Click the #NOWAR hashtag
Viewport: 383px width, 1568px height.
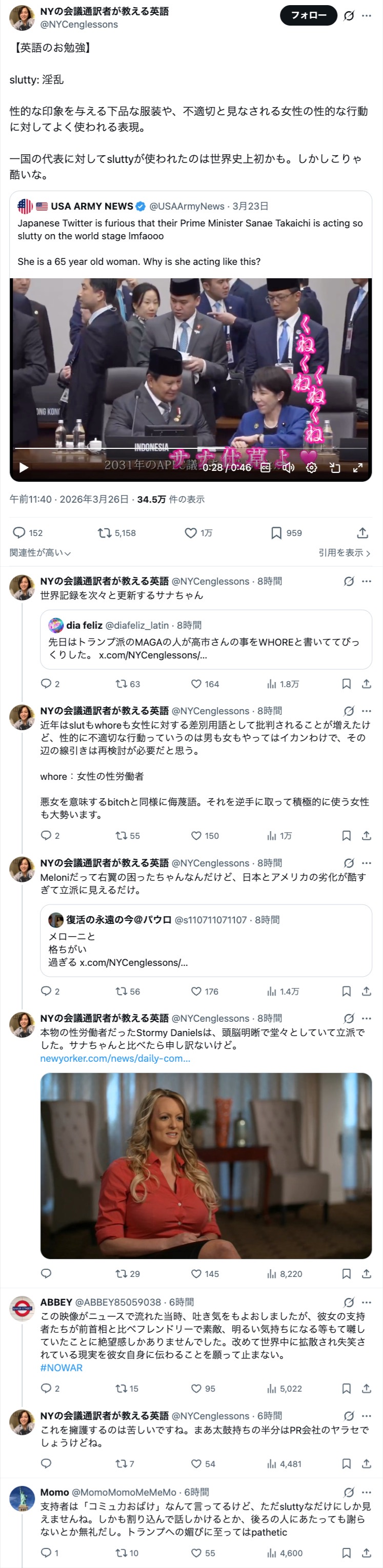pyautogui.click(x=61, y=1367)
